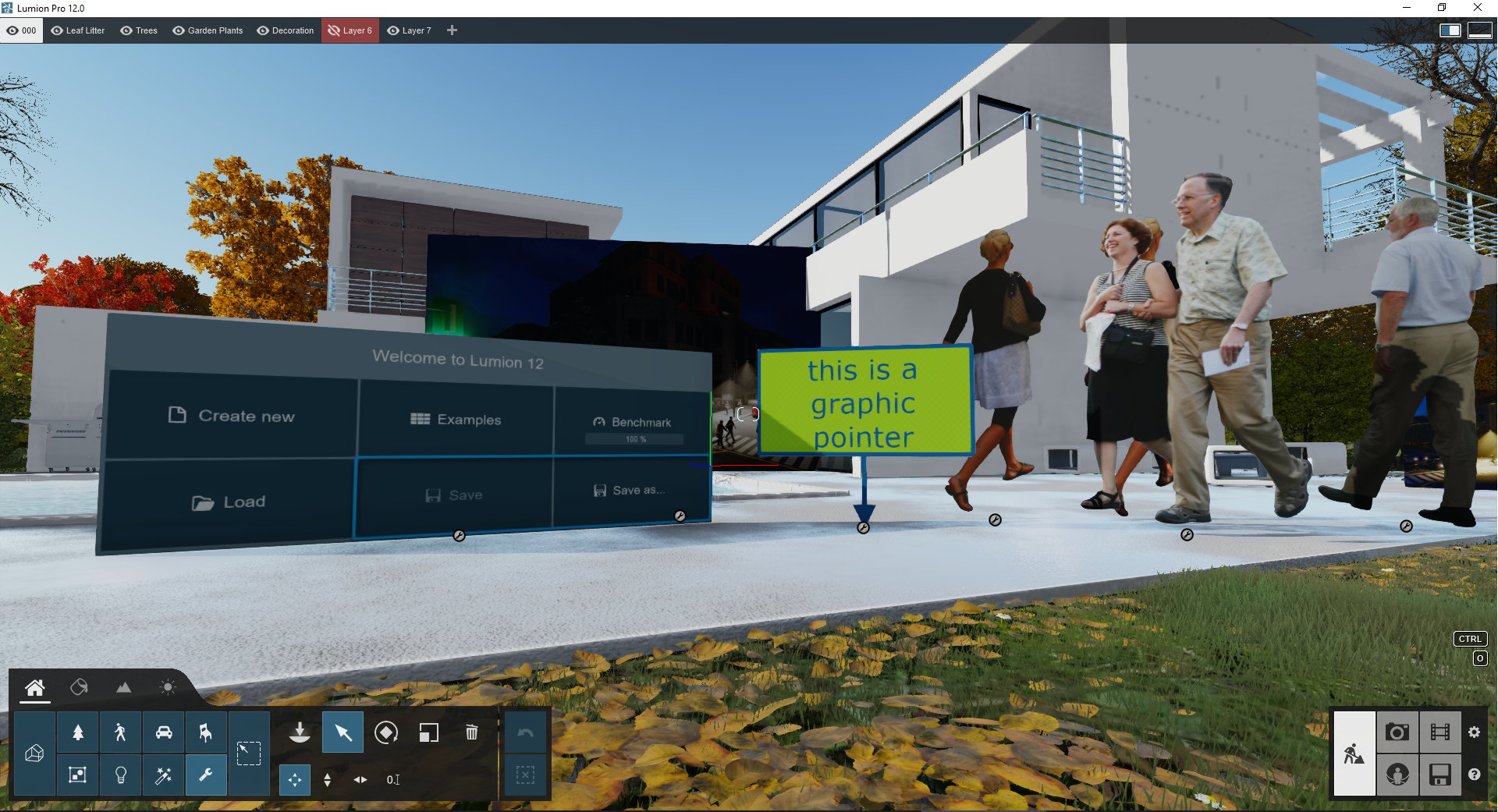Select the Nature (tree) object category
The height and width of the screenshot is (812, 1498).
77,732
